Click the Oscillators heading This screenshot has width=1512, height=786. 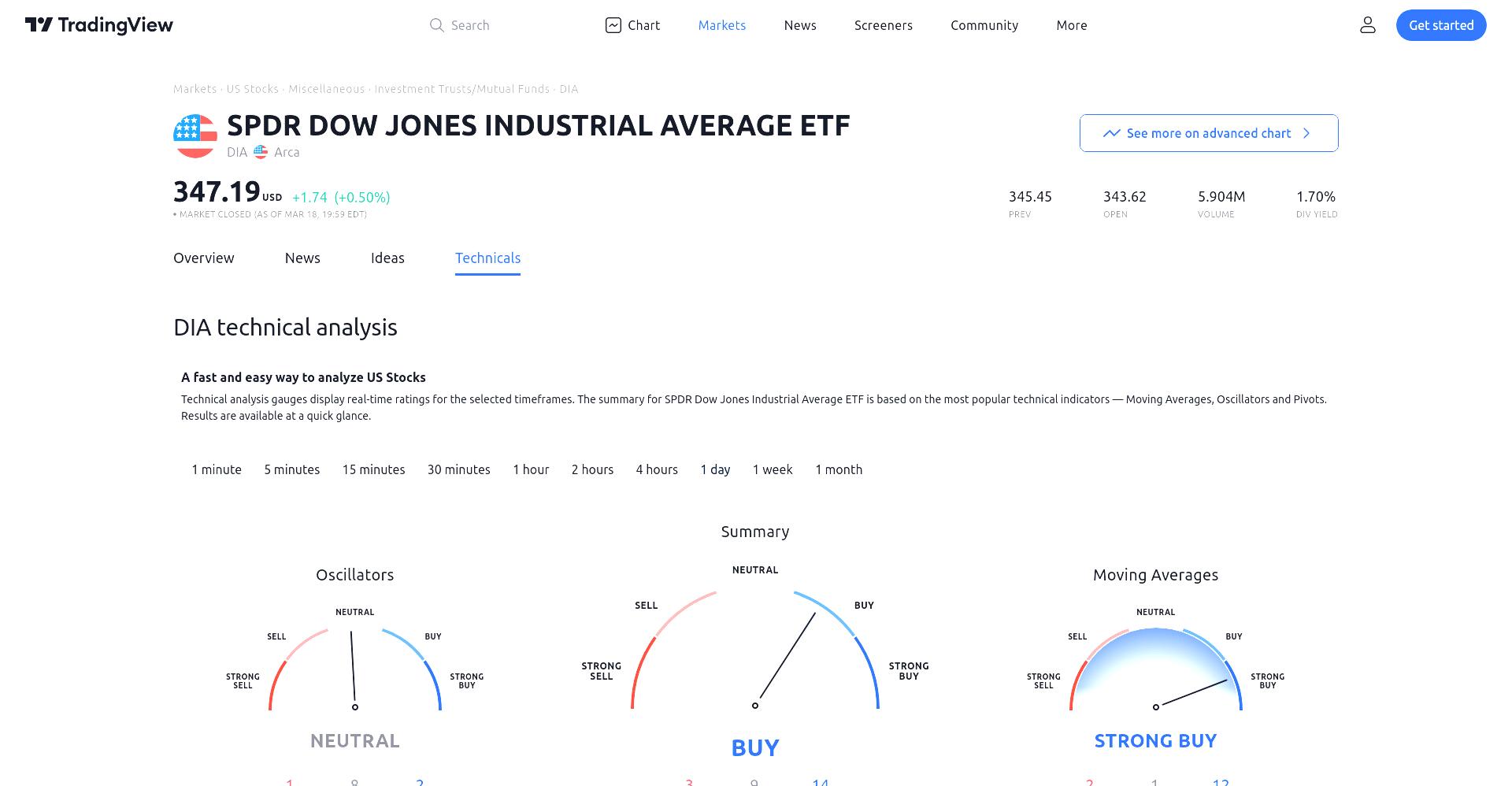pyautogui.click(x=355, y=575)
